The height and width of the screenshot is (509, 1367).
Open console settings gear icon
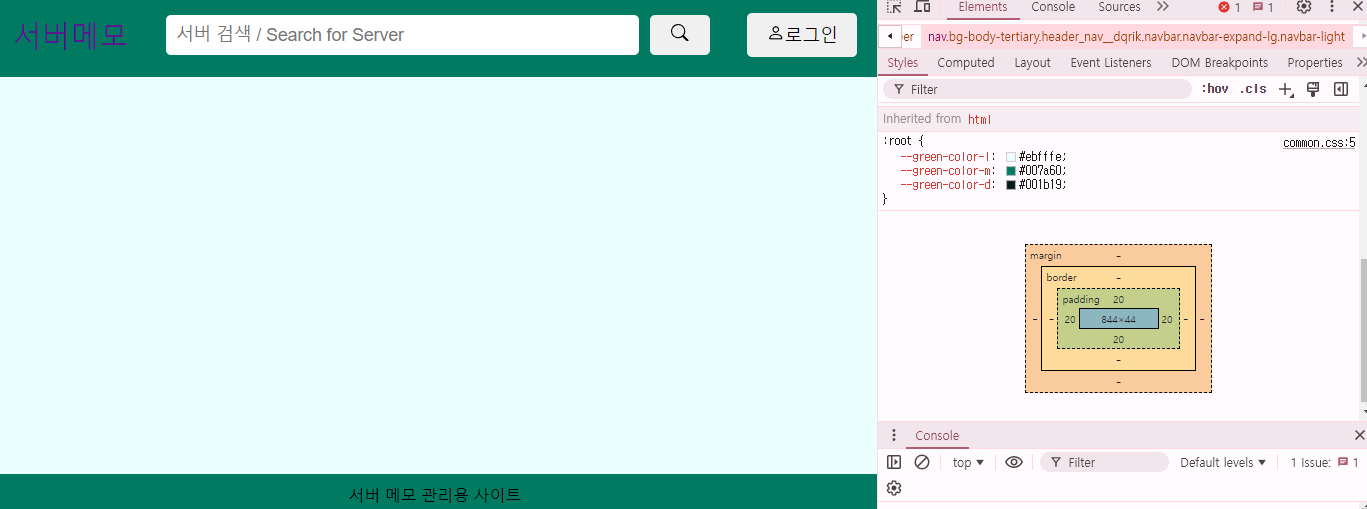894,488
